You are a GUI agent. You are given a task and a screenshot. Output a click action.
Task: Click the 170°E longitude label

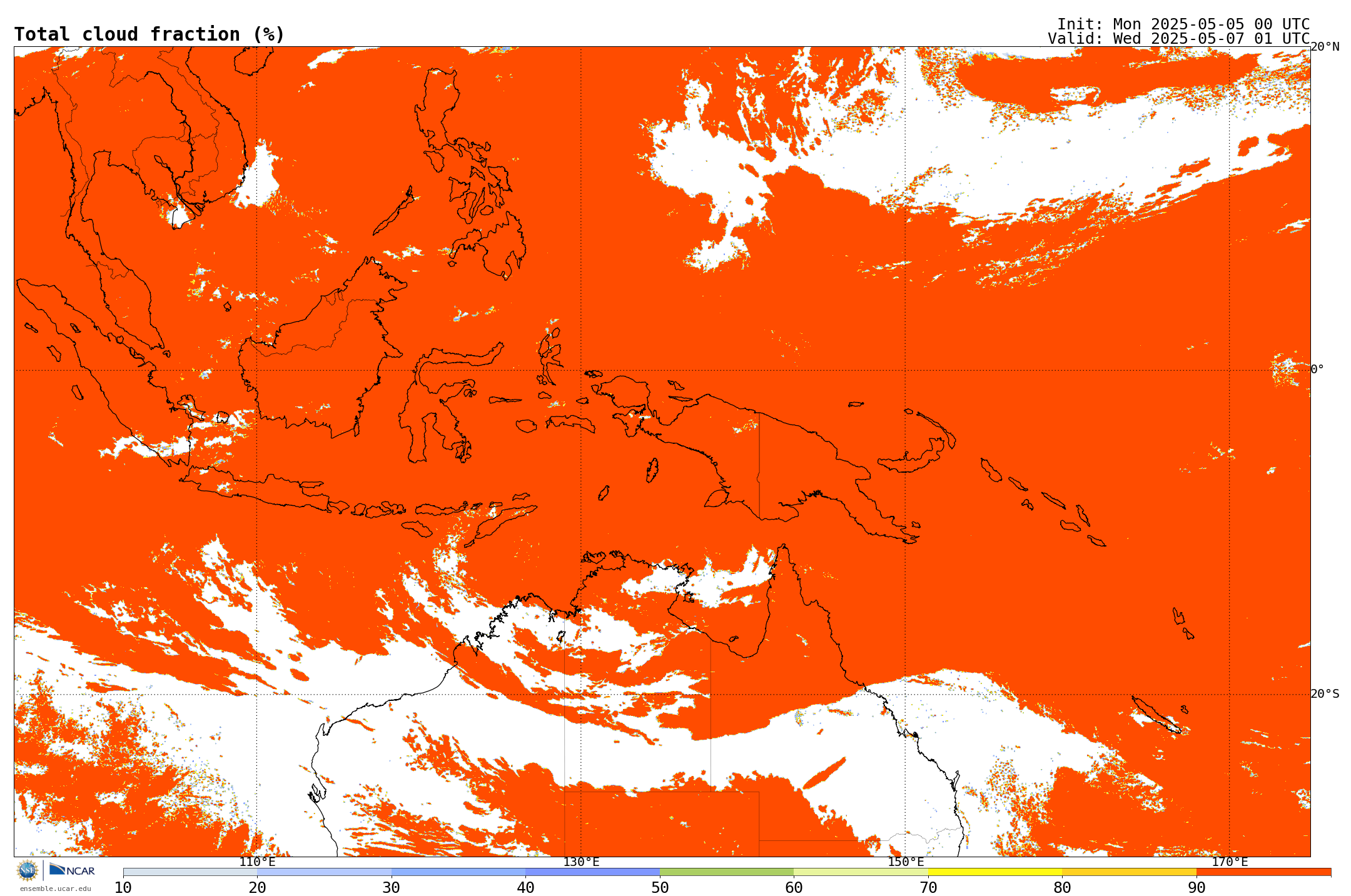pos(1230,862)
